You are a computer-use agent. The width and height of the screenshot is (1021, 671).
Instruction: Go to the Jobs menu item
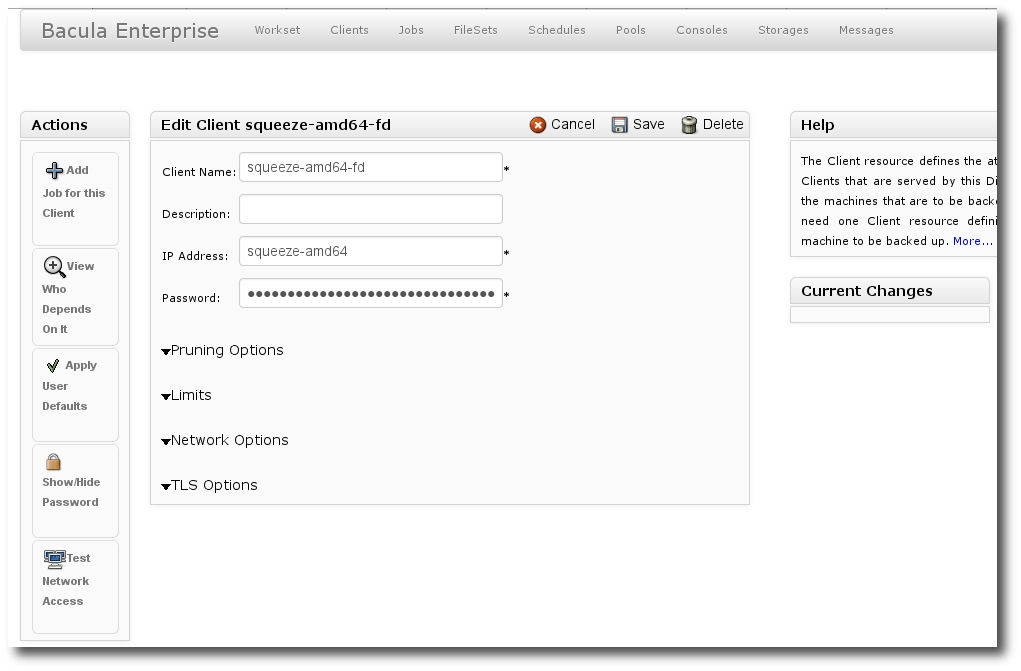[x=411, y=30]
